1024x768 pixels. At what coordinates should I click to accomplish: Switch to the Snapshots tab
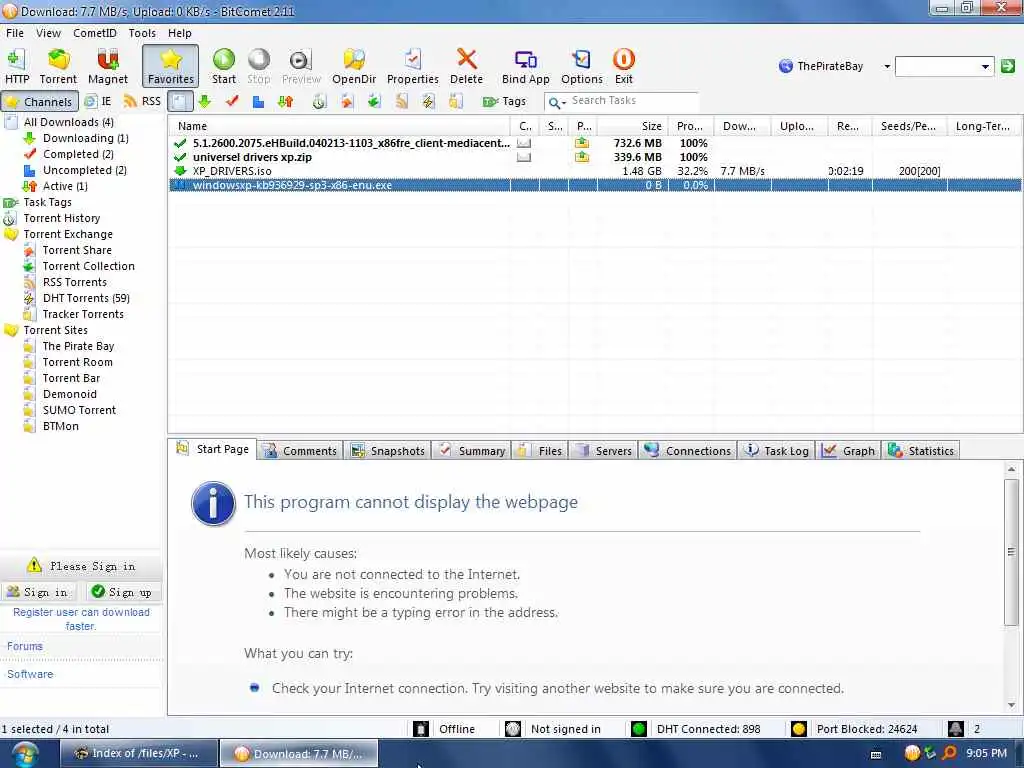[388, 451]
